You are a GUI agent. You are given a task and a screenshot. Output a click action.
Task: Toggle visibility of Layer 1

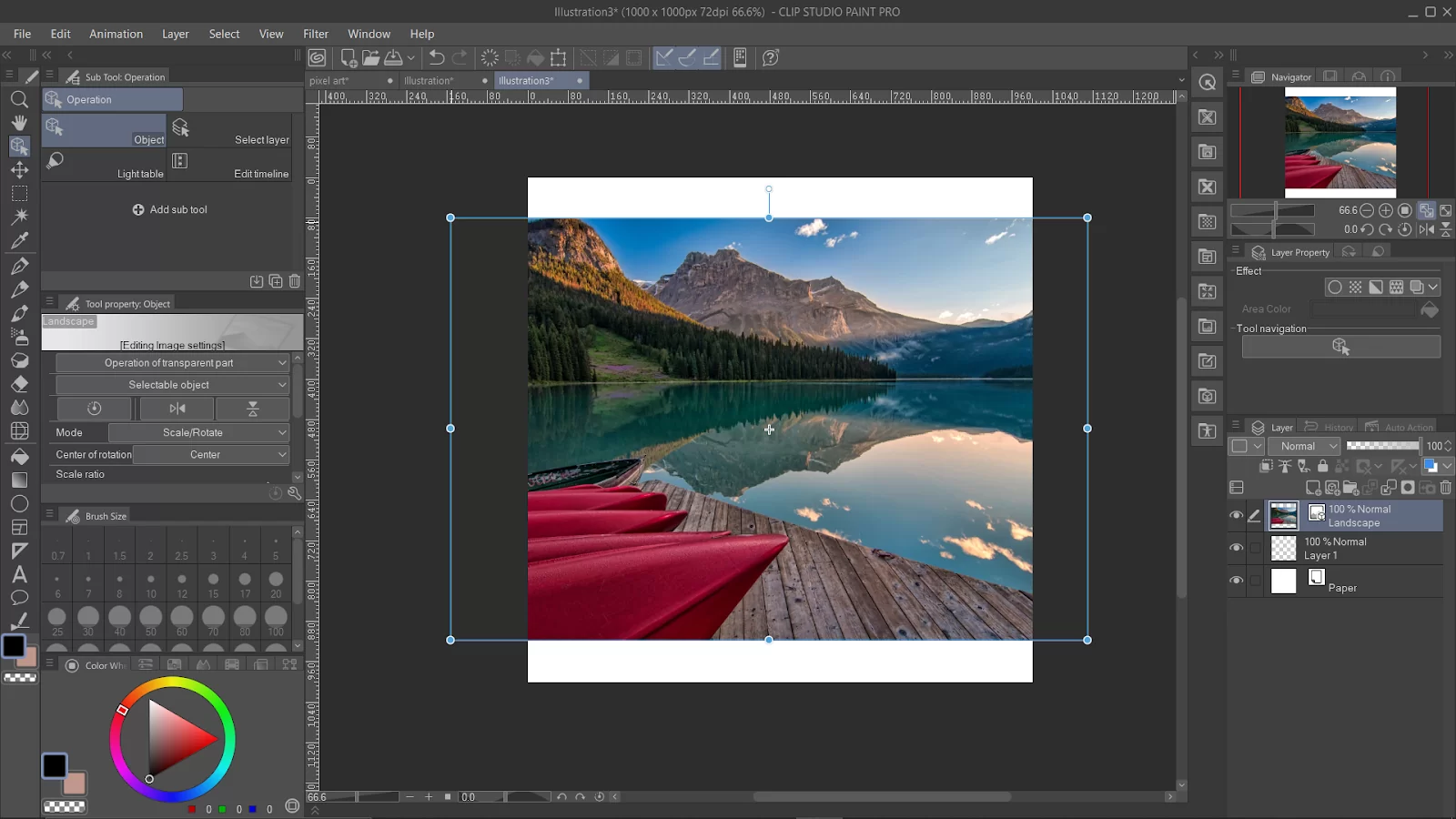tap(1236, 548)
